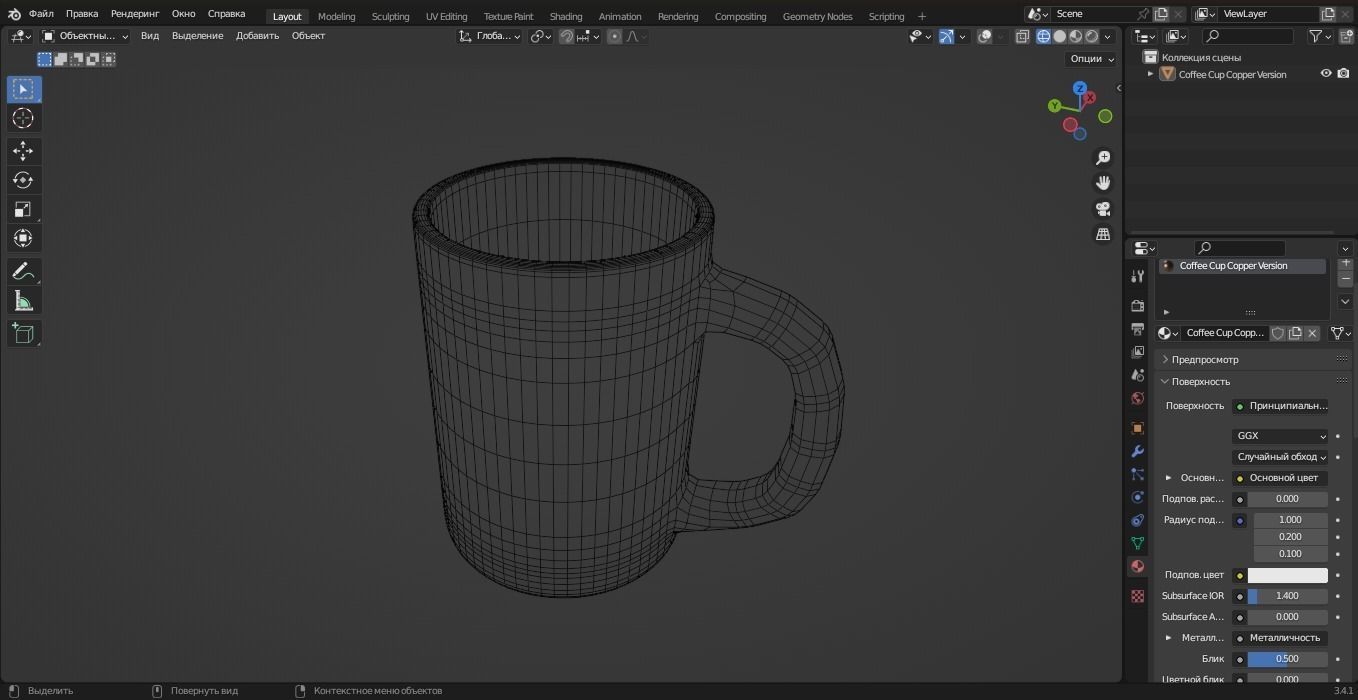Toggle X-ray mode in viewport header
Image resolution: width=1358 pixels, height=700 pixels.
[1022, 36]
